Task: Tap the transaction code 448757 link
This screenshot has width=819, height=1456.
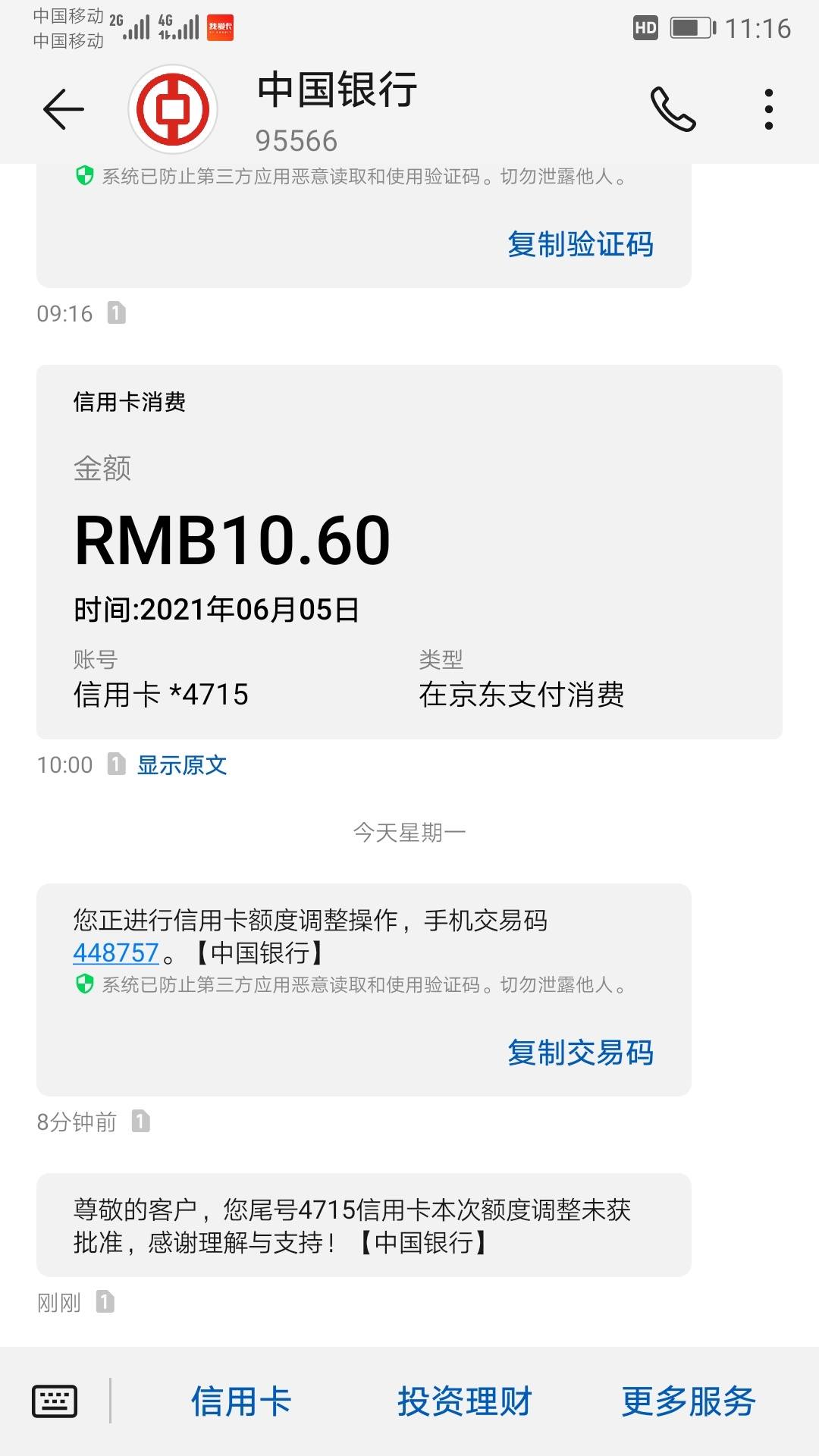Action: point(116,952)
